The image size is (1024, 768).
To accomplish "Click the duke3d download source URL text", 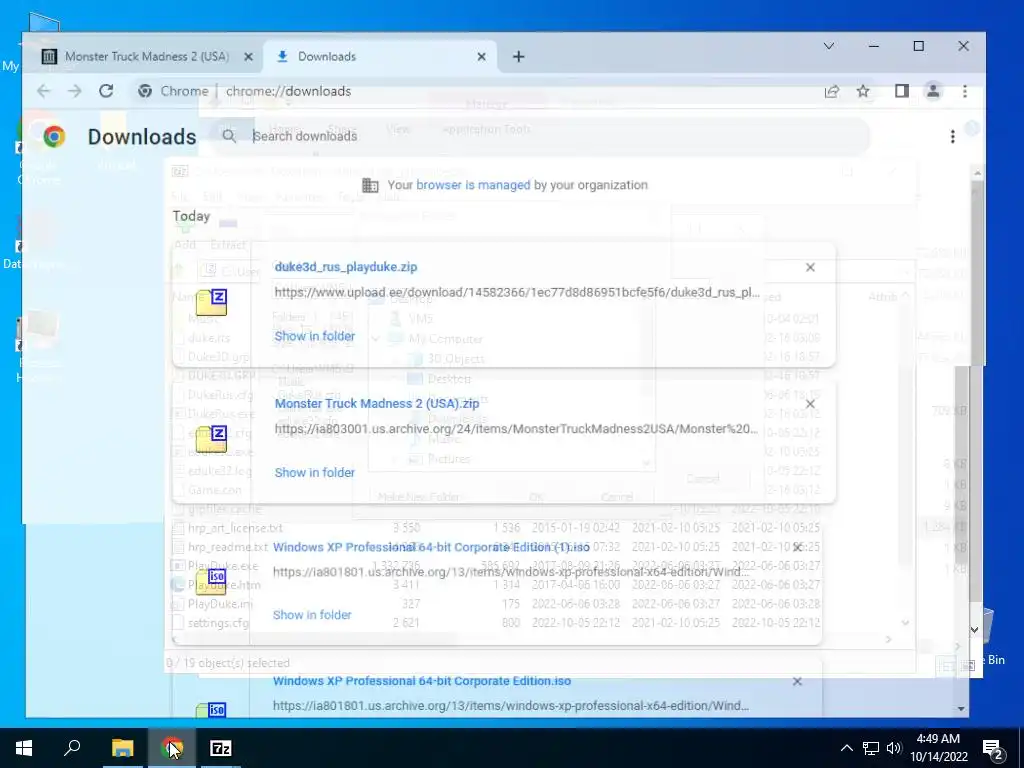I will coord(517,292).
